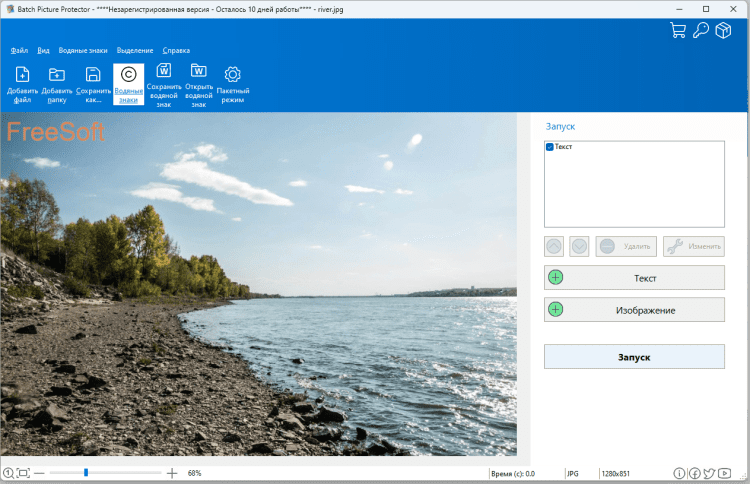Zoom out with minus icon
This screenshot has width=750, height=484.
(x=40, y=473)
